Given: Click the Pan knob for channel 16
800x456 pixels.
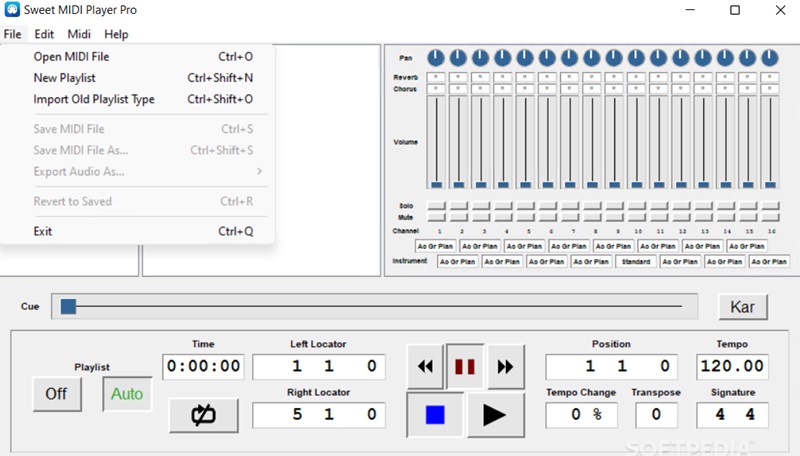Looking at the screenshot, I should [770, 58].
